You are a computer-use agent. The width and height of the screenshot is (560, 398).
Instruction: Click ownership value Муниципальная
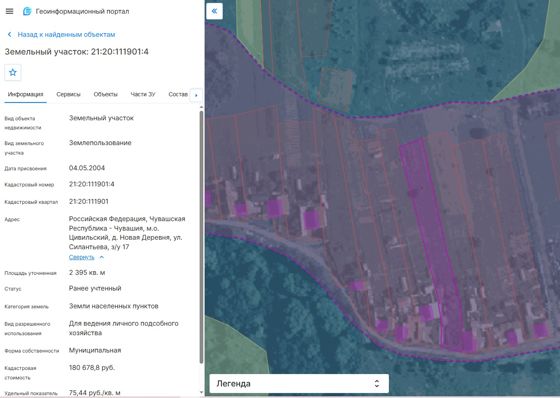[x=95, y=350]
